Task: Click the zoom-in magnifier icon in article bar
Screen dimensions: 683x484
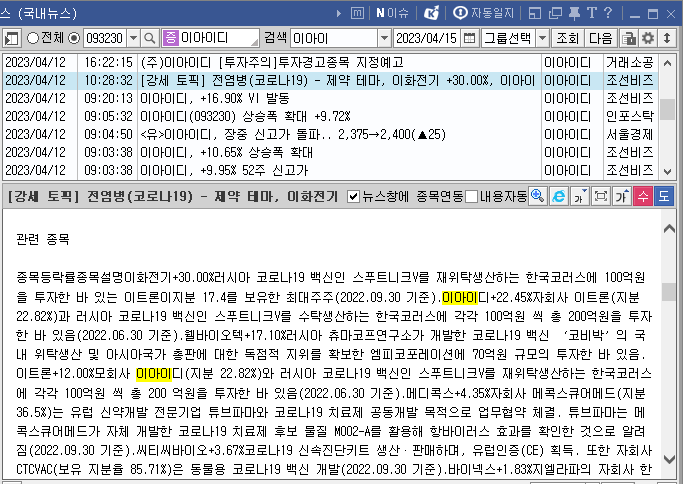Action: [538, 196]
